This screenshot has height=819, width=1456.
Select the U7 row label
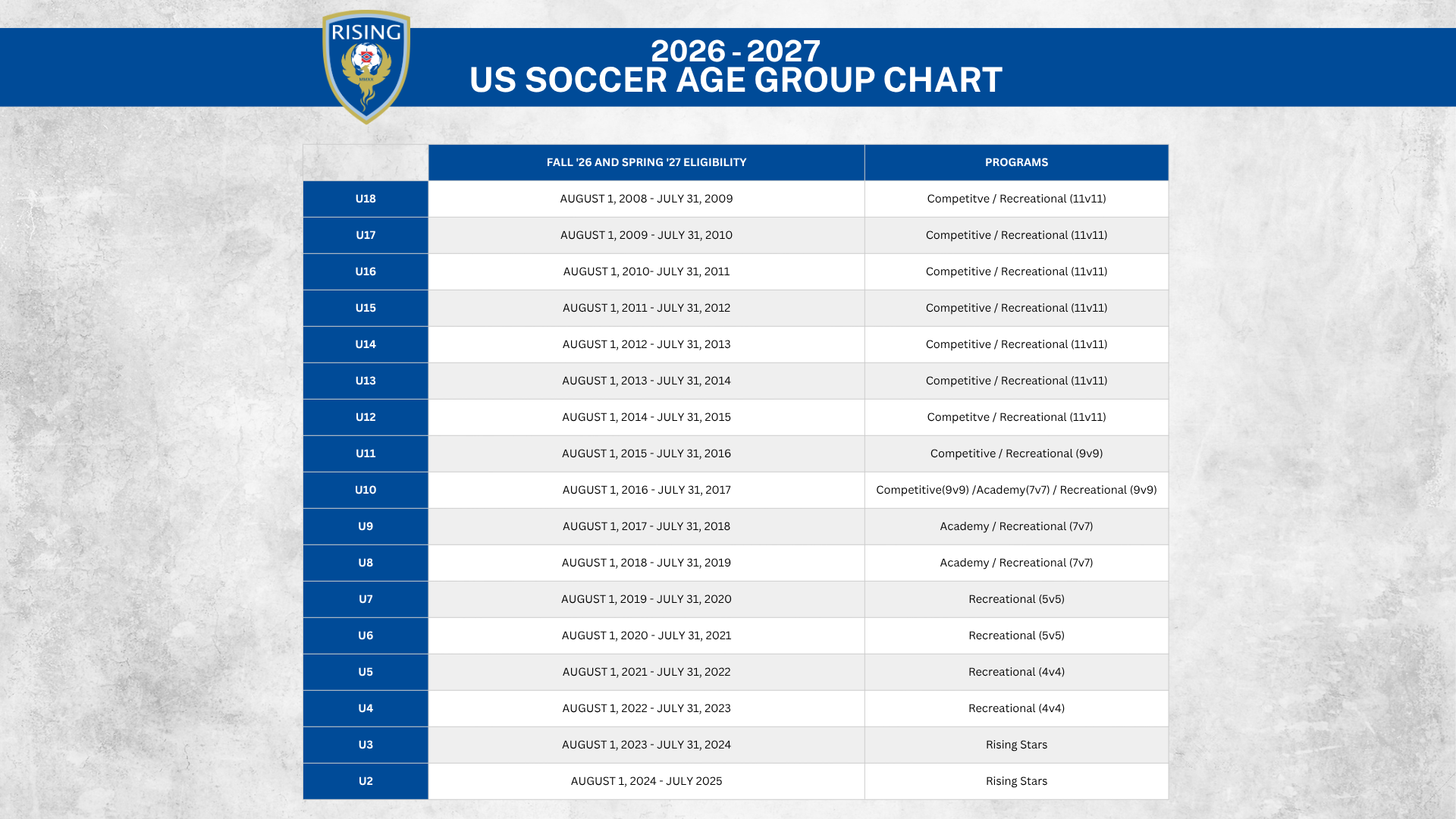(366, 599)
